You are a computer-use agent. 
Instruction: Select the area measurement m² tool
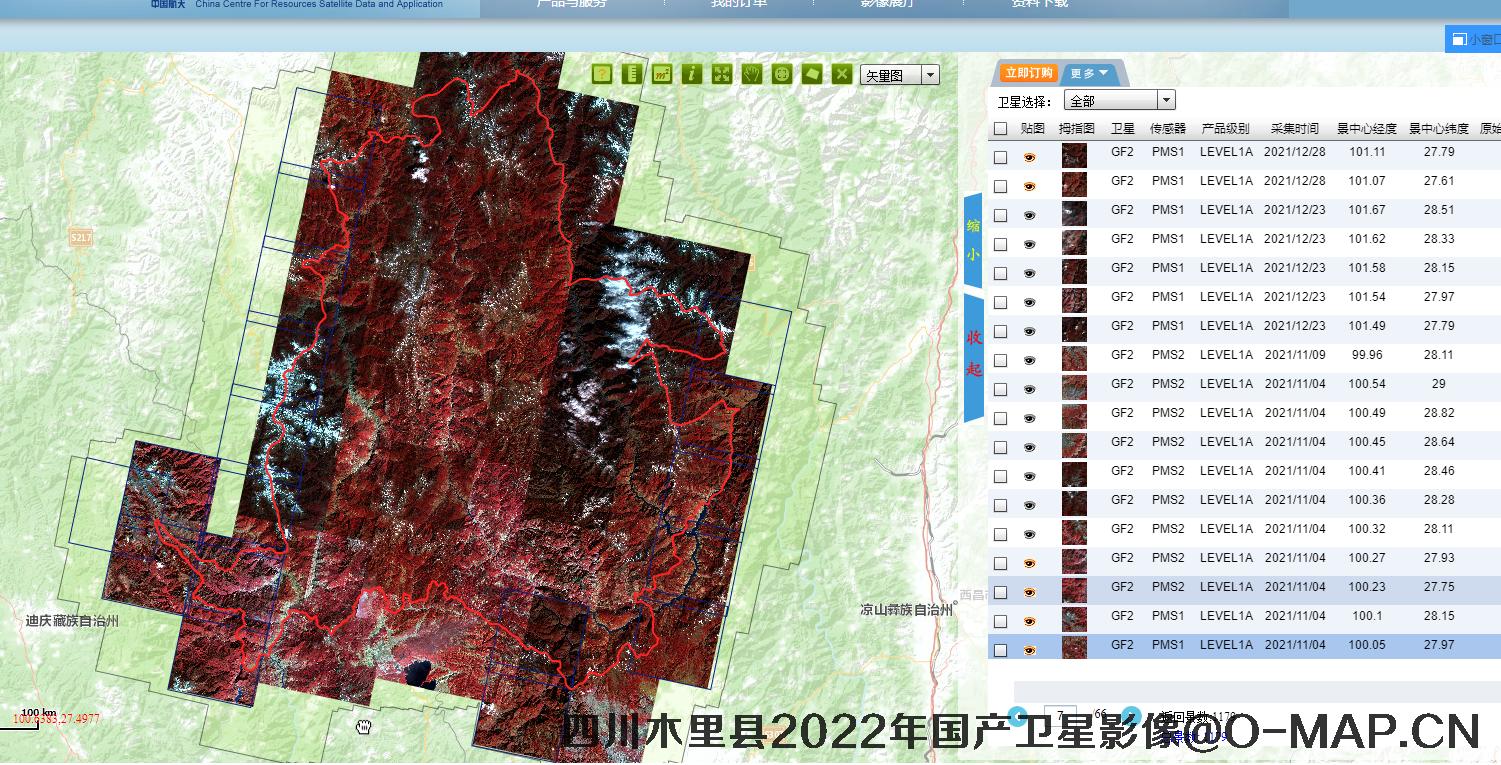(x=661, y=74)
